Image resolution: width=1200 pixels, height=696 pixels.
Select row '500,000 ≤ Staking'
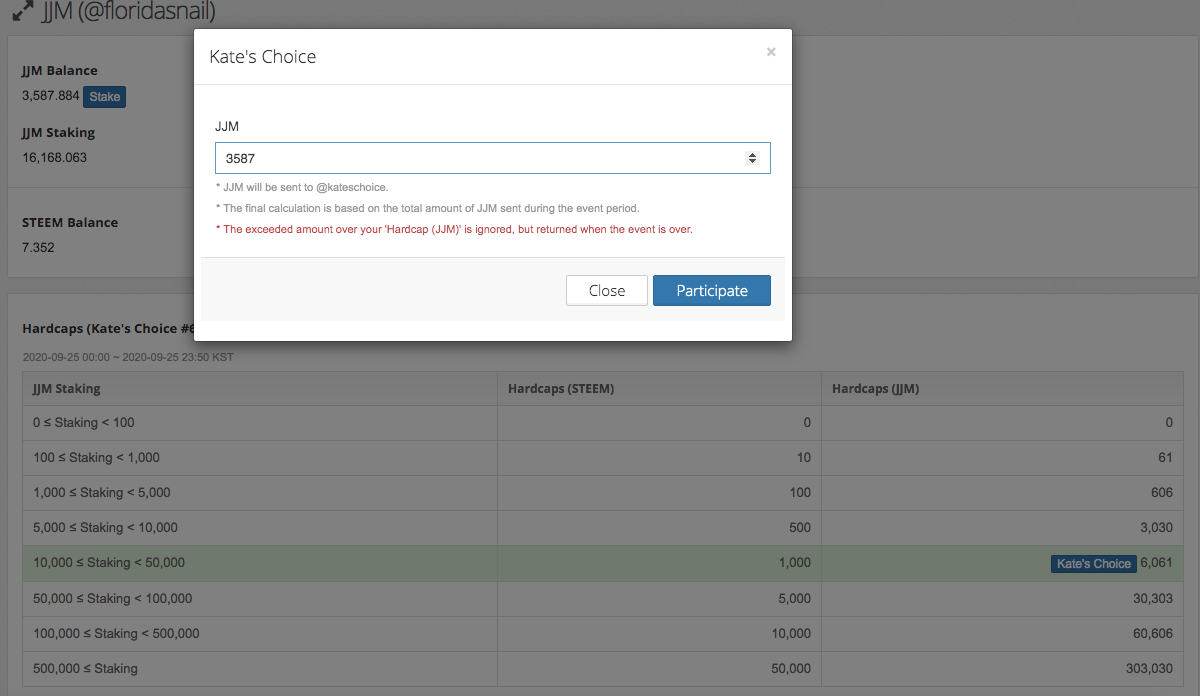click(603, 668)
